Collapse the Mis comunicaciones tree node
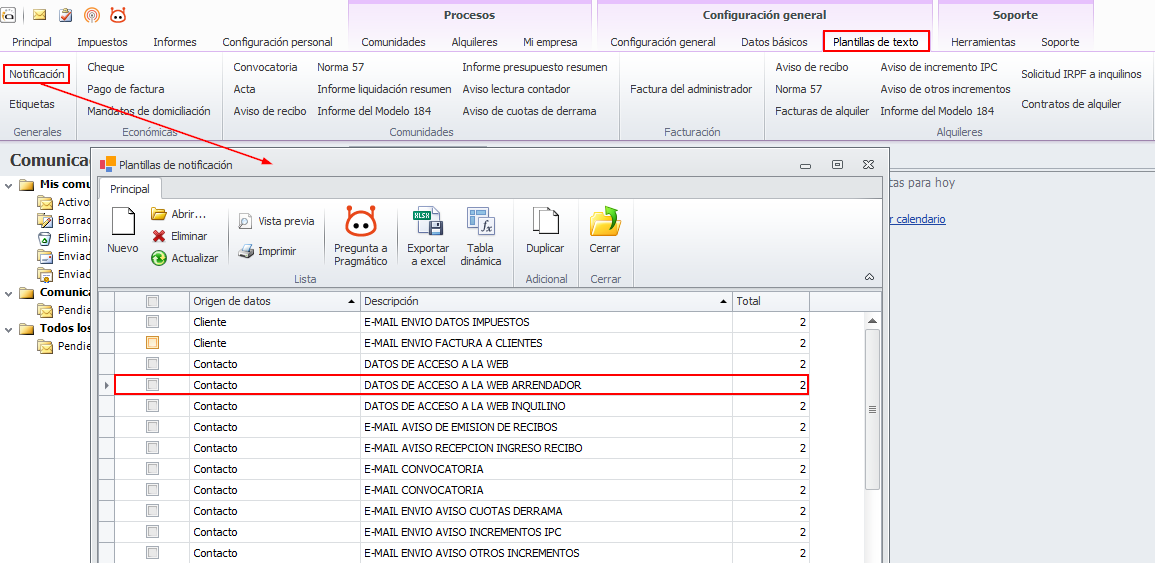The height and width of the screenshot is (563, 1155). pyautogui.click(x=9, y=185)
